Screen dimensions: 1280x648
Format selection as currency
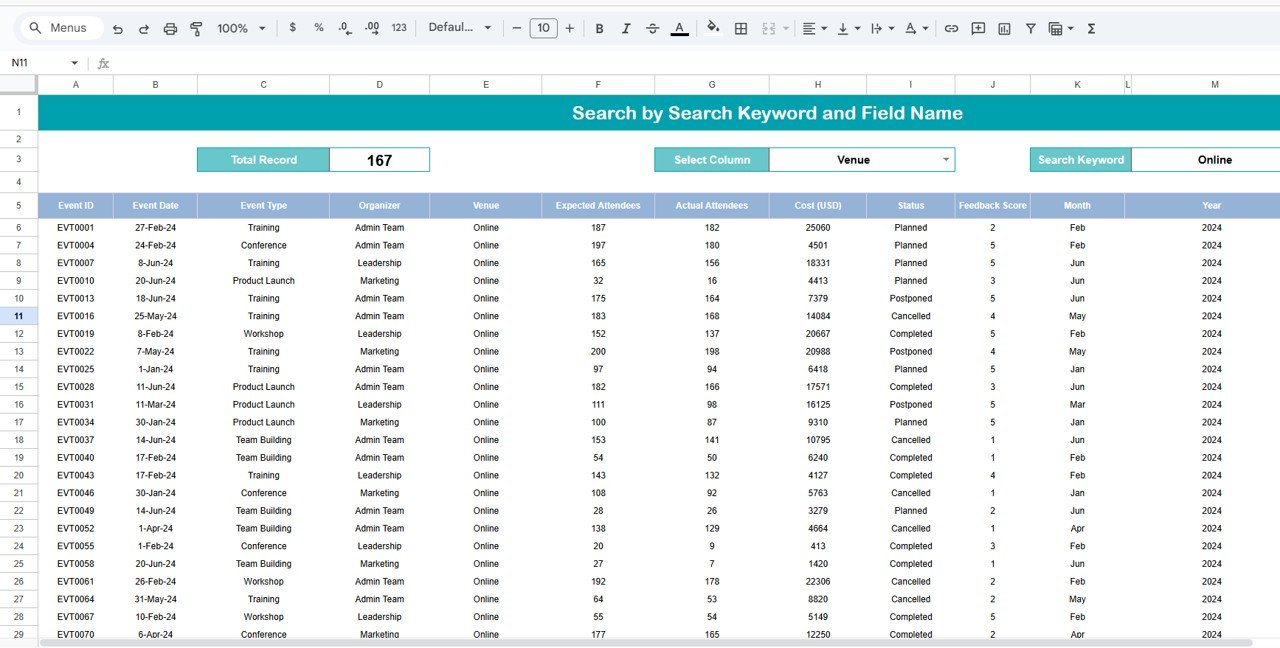[x=292, y=28]
